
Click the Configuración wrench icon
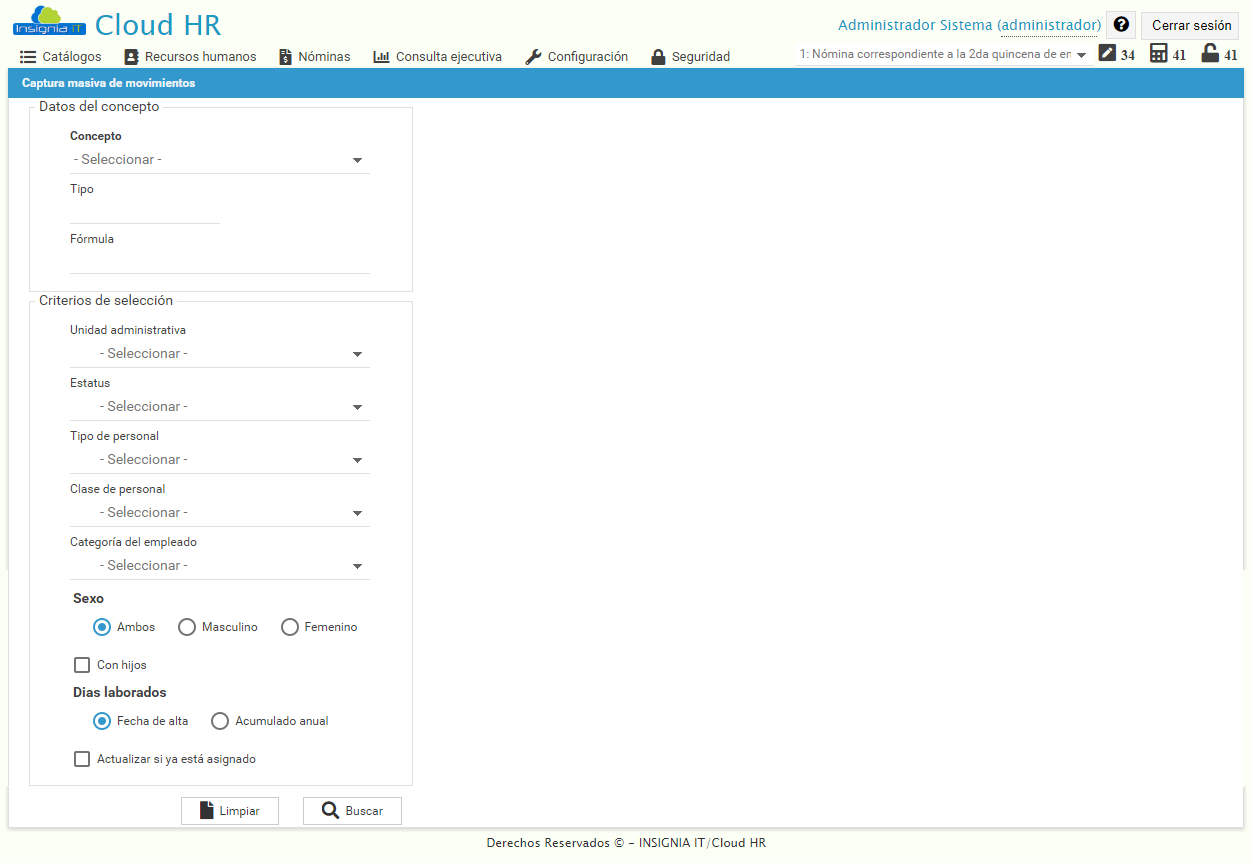[x=531, y=57]
